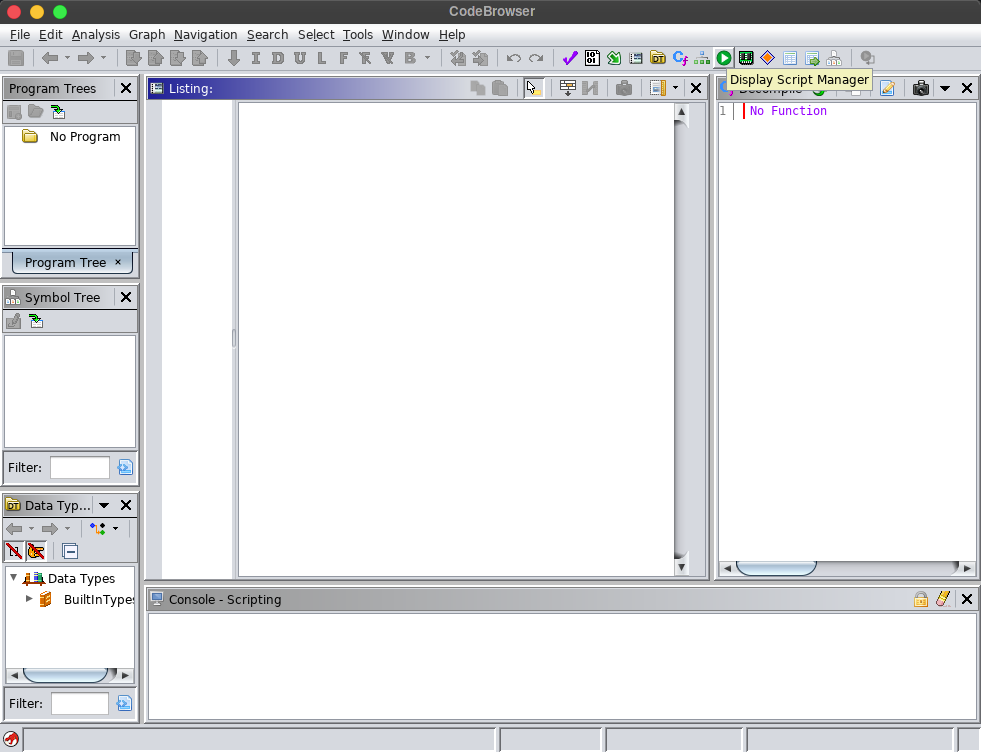Open the Data Types filter options dropdown arrow
This screenshot has height=752, width=981.
pos(115,529)
